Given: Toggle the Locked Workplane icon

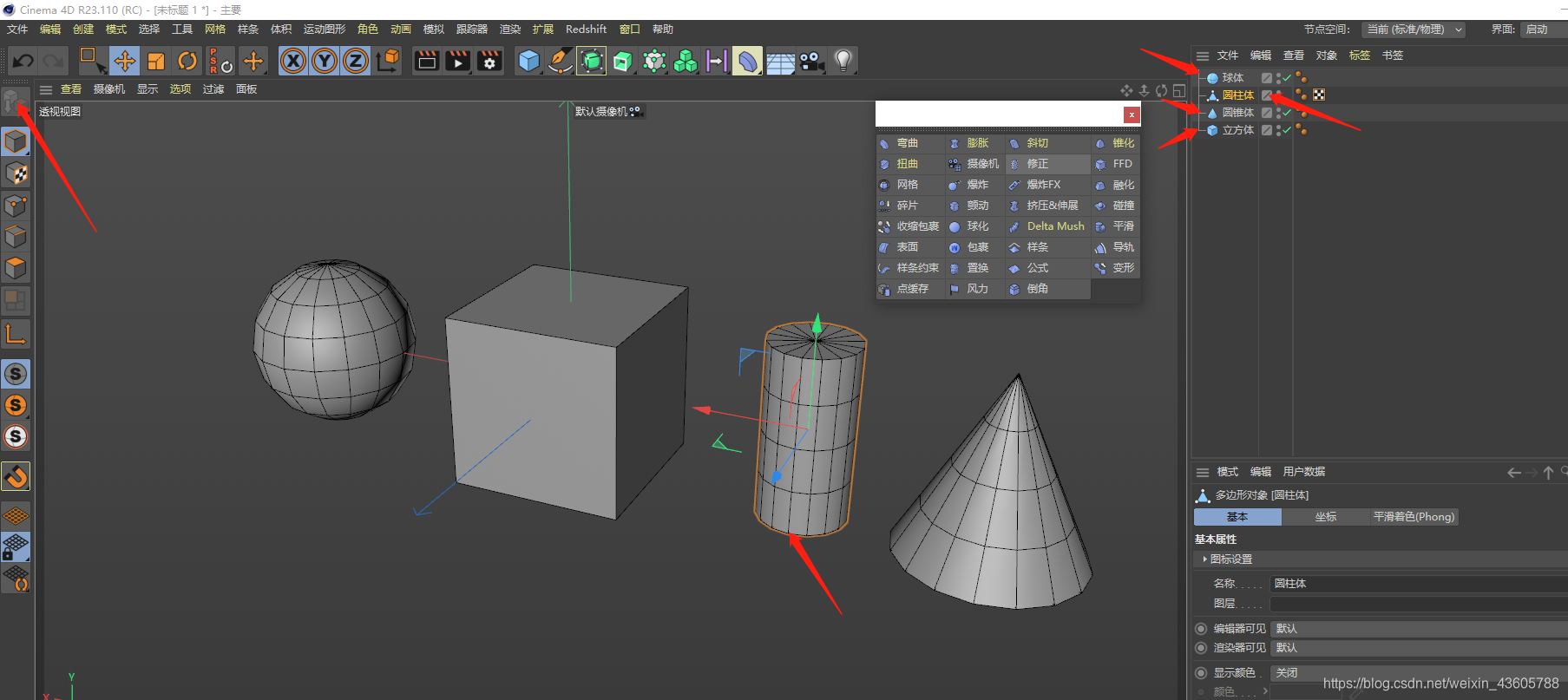Looking at the screenshot, I should click(16, 547).
